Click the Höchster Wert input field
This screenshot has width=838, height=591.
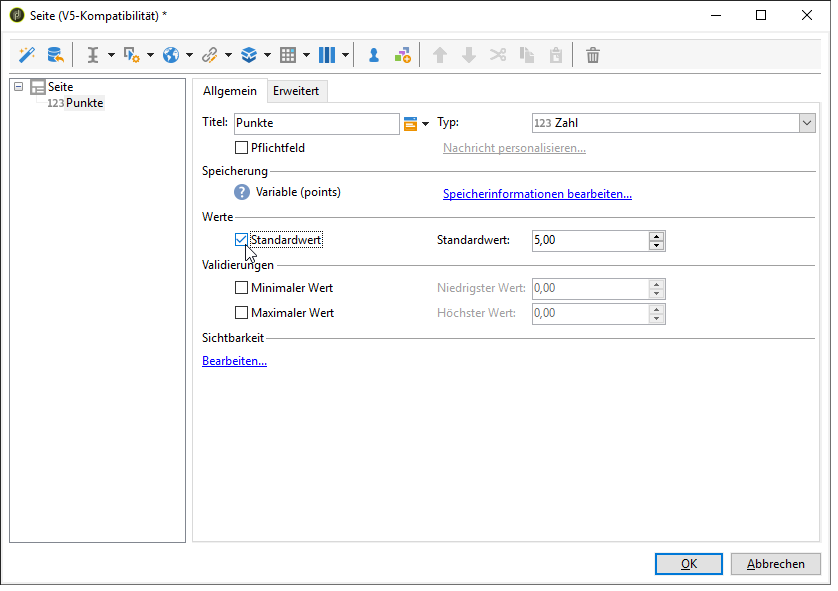pyautogui.click(x=590, y=313)
